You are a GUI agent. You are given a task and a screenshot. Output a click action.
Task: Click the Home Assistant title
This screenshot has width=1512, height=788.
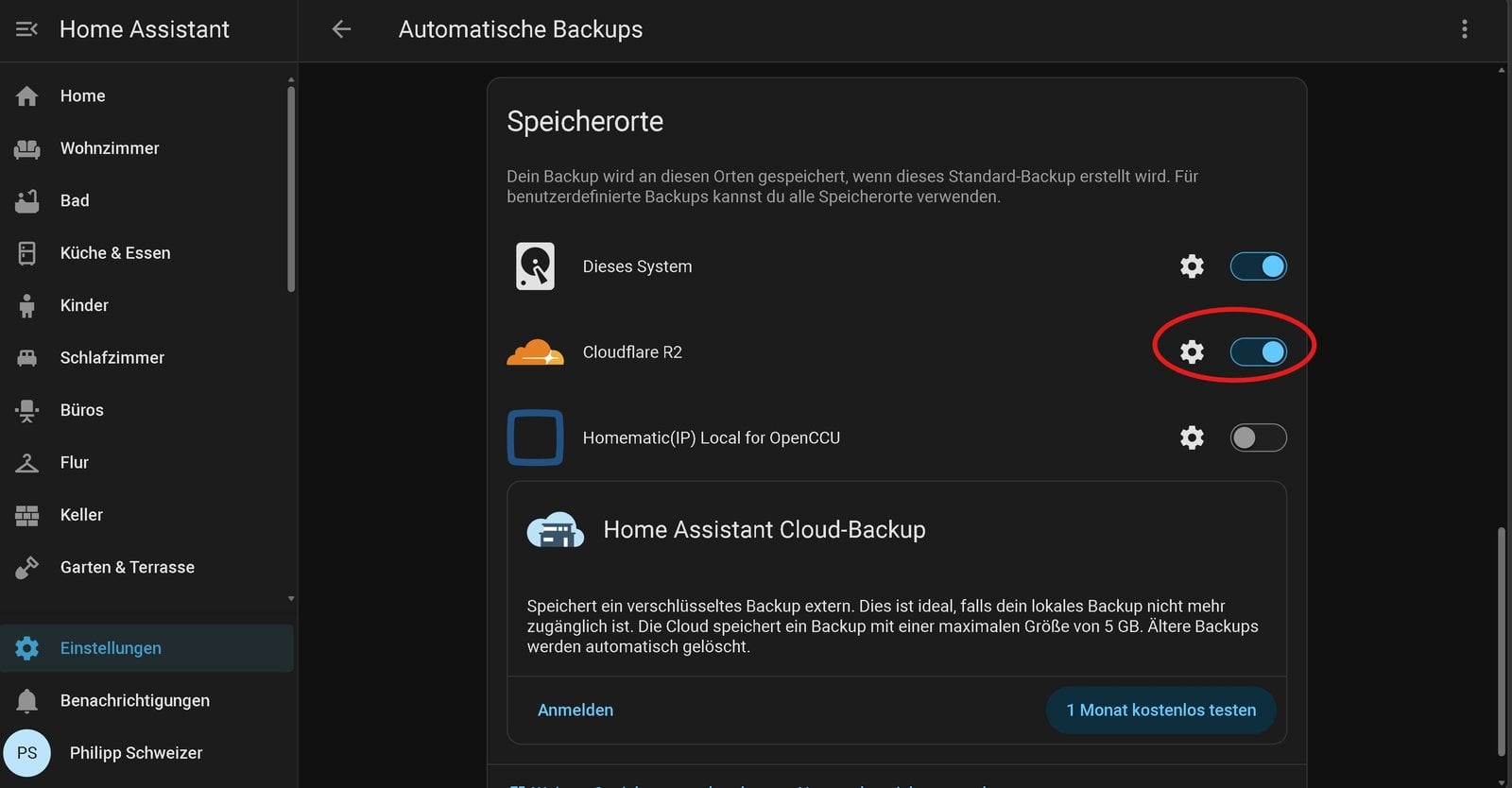[145, 29]
